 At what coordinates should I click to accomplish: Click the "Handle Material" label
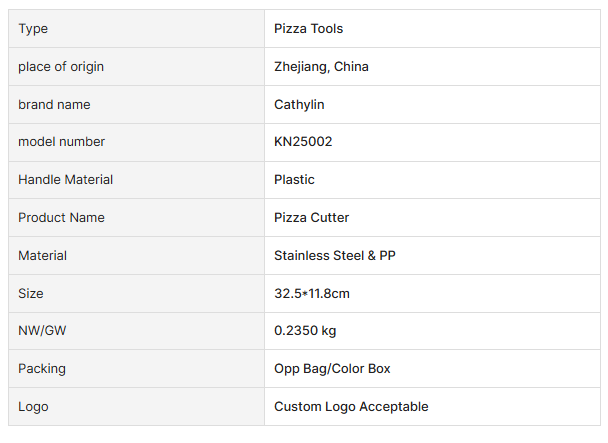pyautogui.click(x=65, y=180)
